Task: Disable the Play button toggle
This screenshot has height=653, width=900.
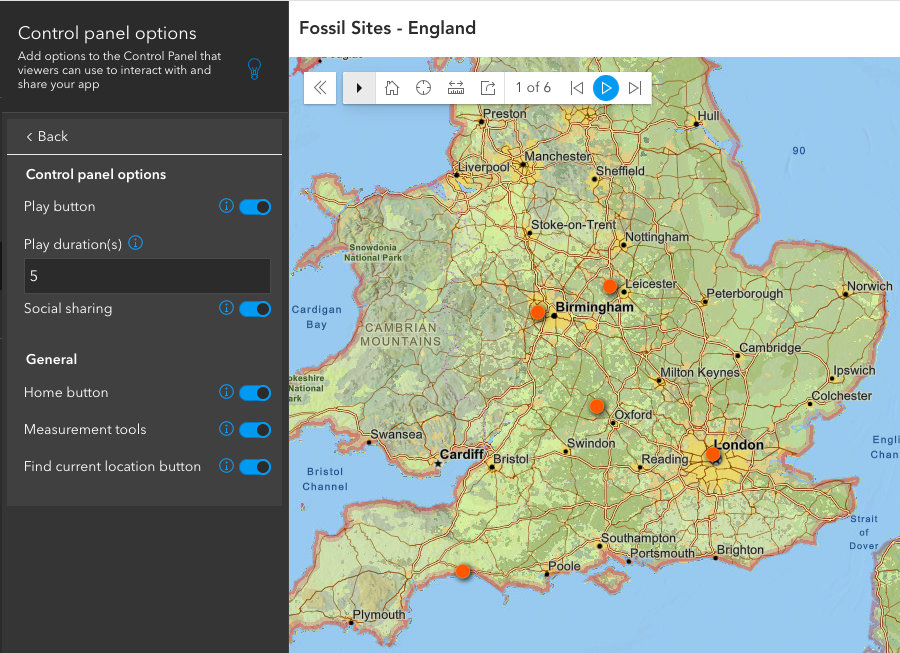Action: point(255,207)
